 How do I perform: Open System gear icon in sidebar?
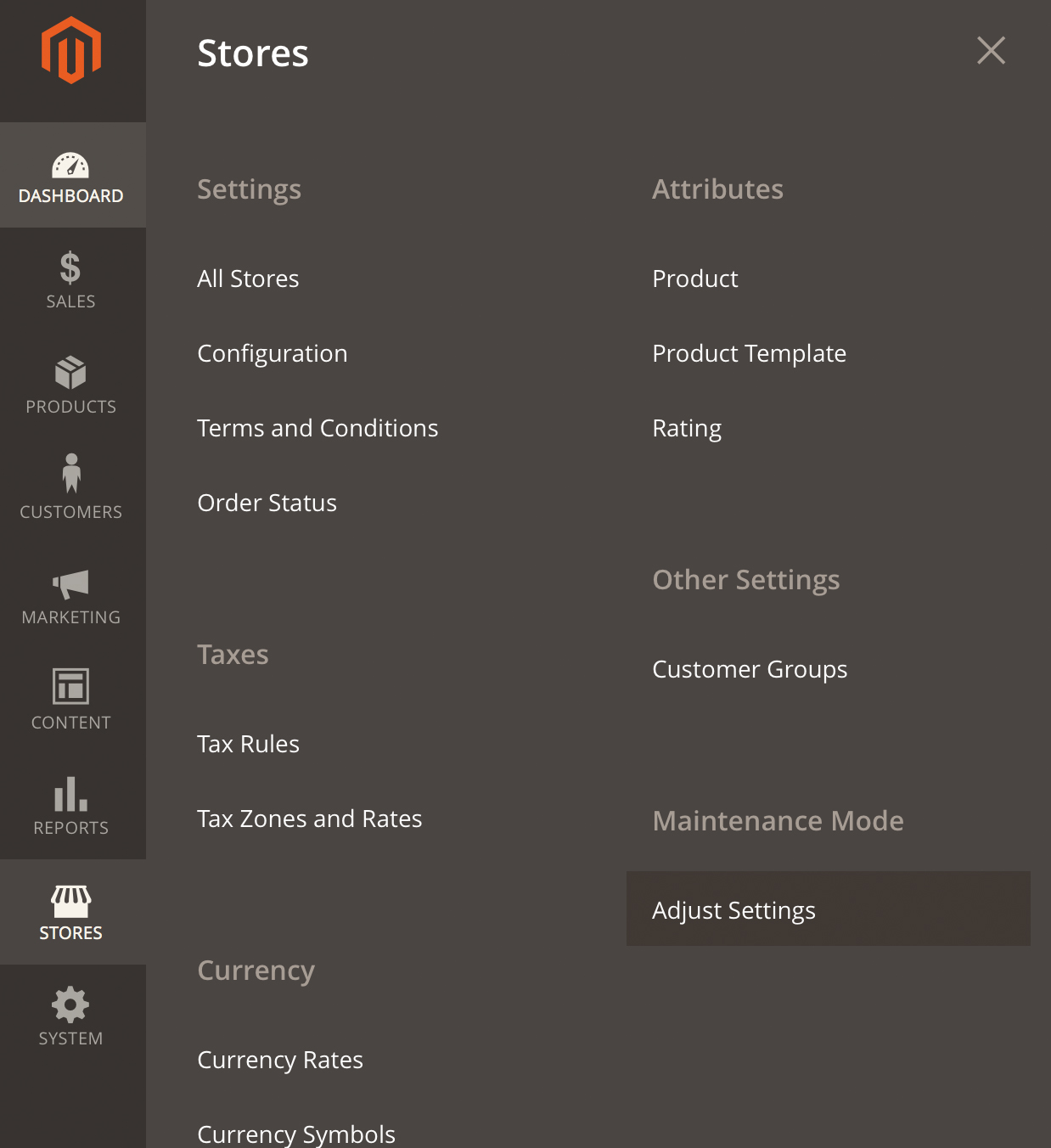tap(70, 1004)
